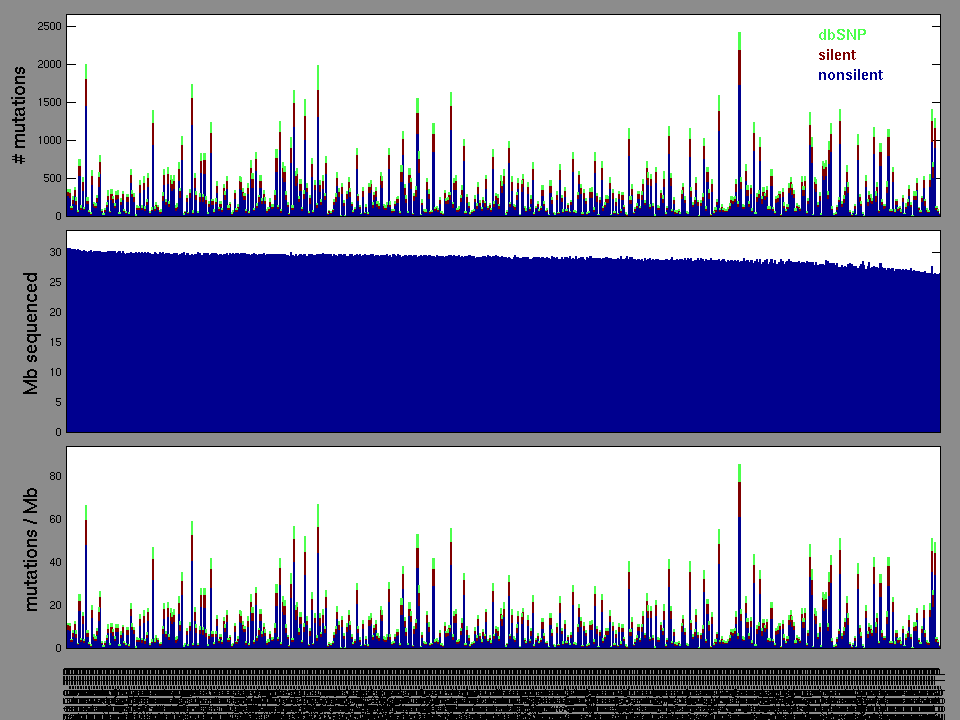Click the 1500 tick on mutations axis
The height and width of the screenshot is (720, 960).
47,102
